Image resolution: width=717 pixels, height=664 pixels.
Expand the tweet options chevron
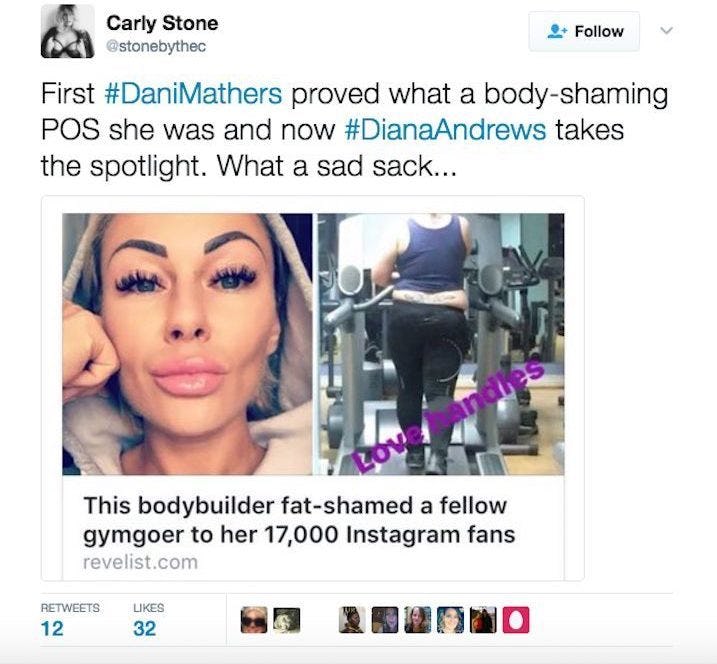pyautogui.click(x=667, y=31)
